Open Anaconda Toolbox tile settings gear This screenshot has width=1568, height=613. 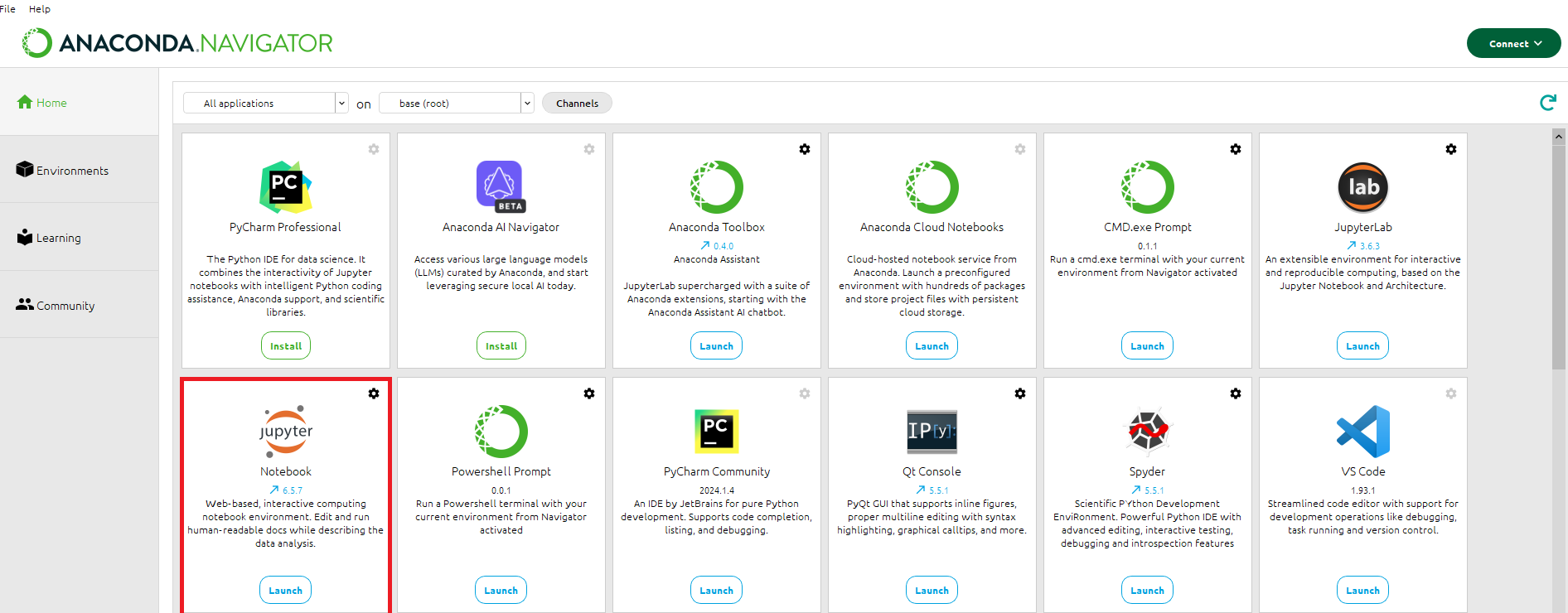point(805,149)
